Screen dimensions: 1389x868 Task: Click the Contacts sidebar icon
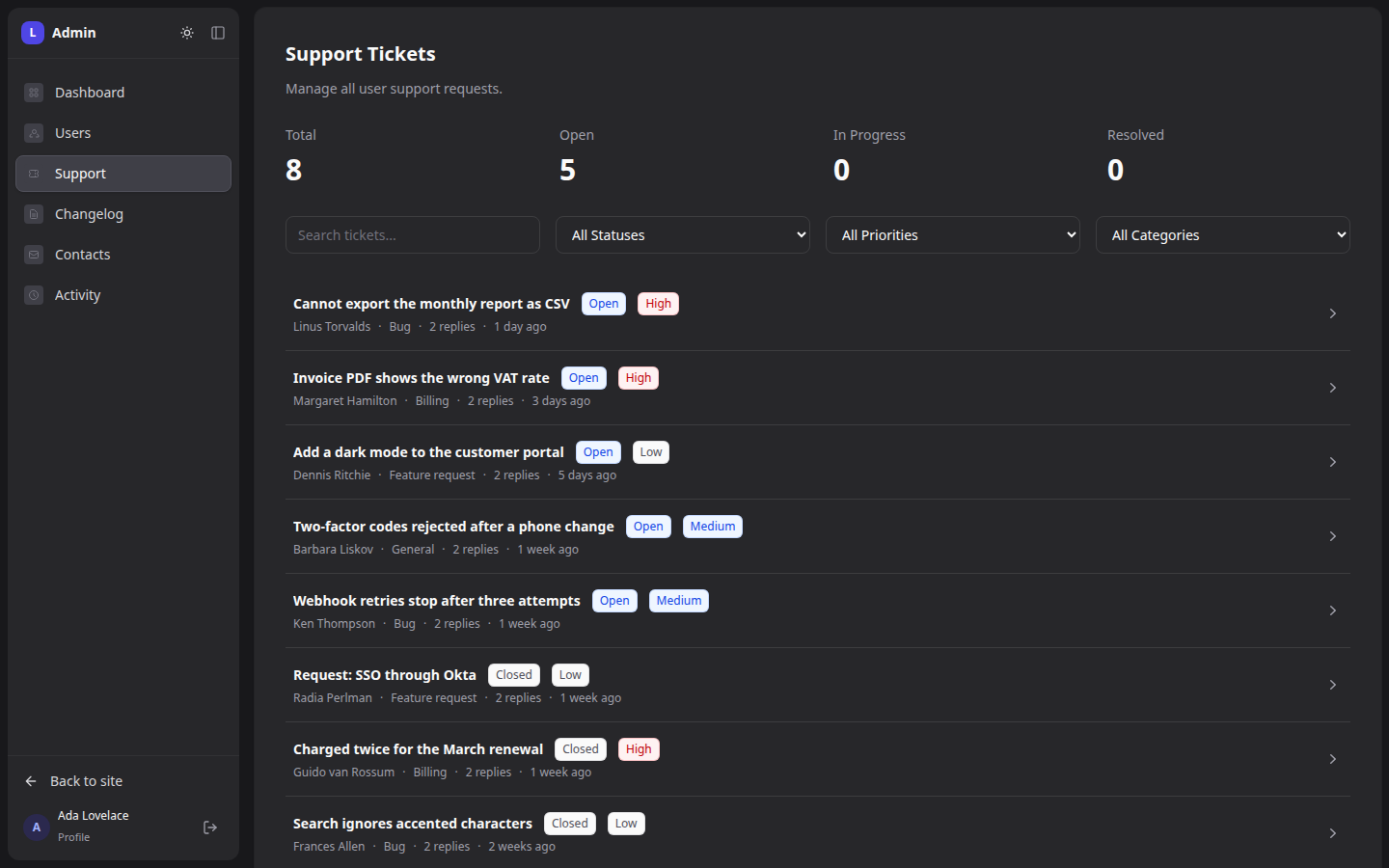tap(34, 255)
